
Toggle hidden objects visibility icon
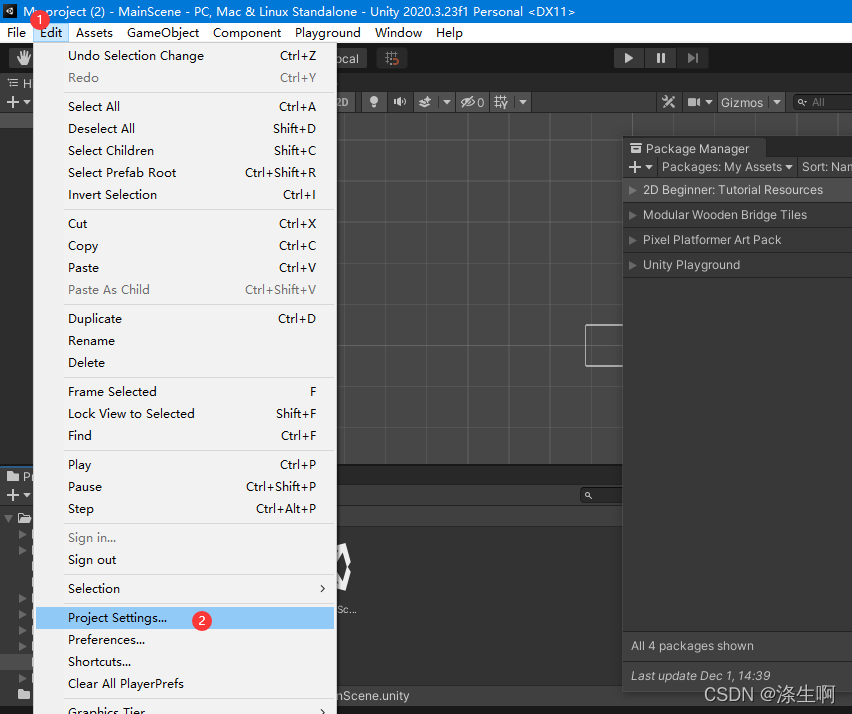[472, 102]
